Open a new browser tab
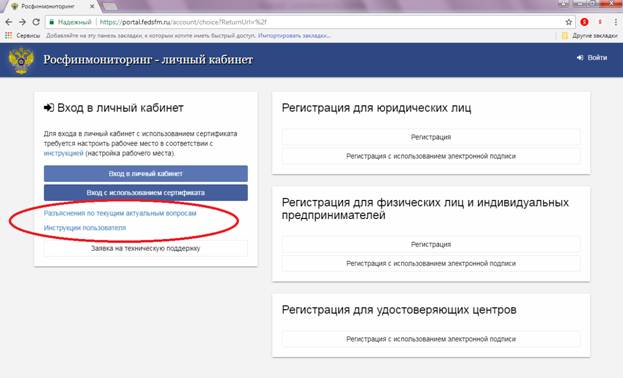The height and width of the screenshot is (378, 623). coord(110,6)
